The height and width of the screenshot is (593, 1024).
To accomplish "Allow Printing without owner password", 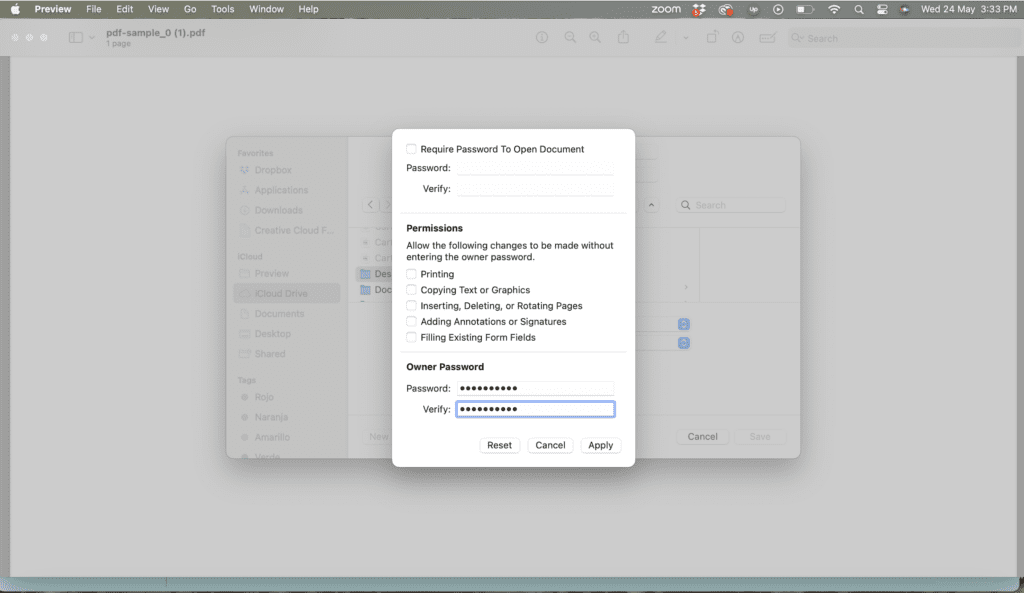I will [411, 273].
